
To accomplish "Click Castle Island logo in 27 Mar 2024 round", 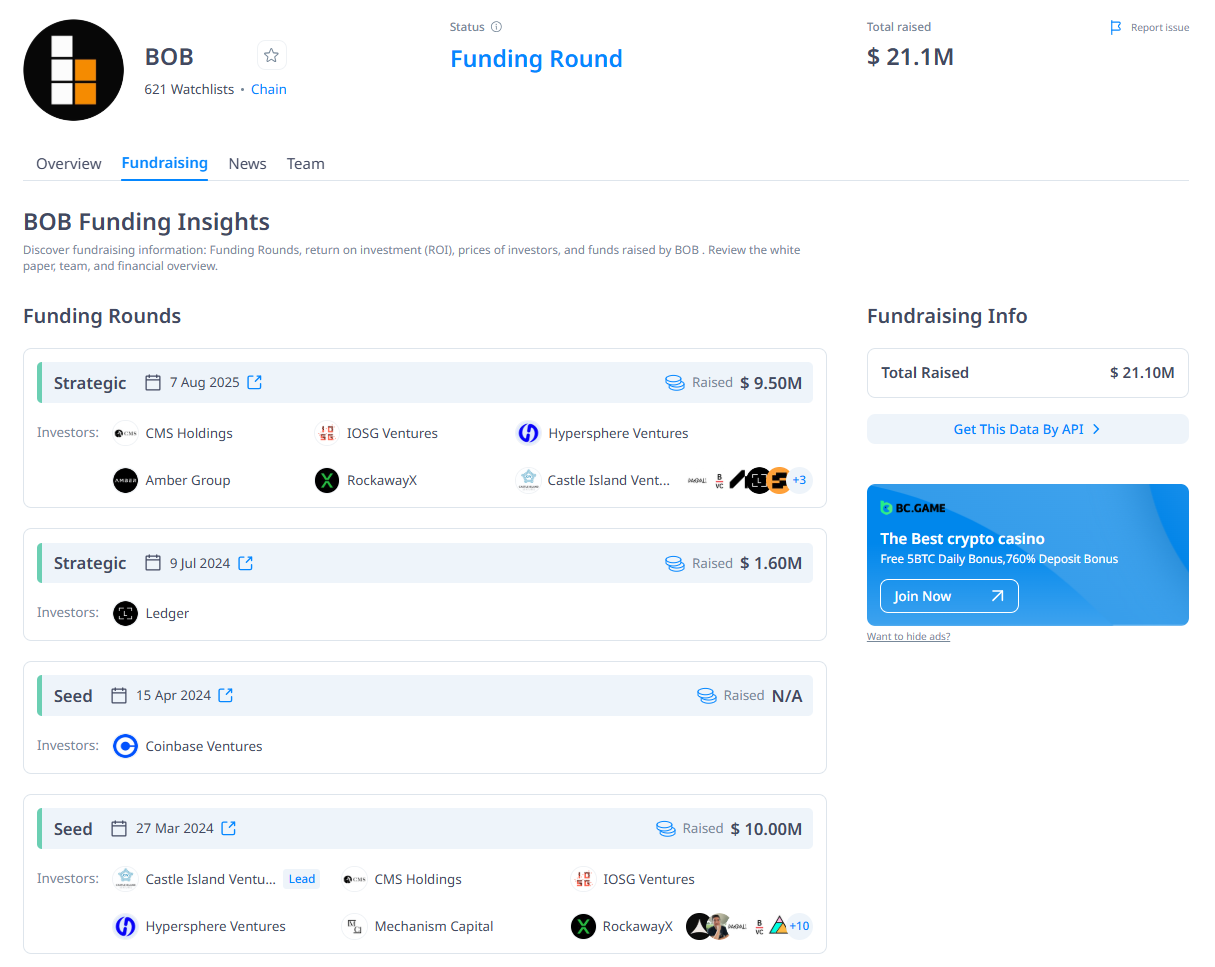I will click(x=125, y=879).
